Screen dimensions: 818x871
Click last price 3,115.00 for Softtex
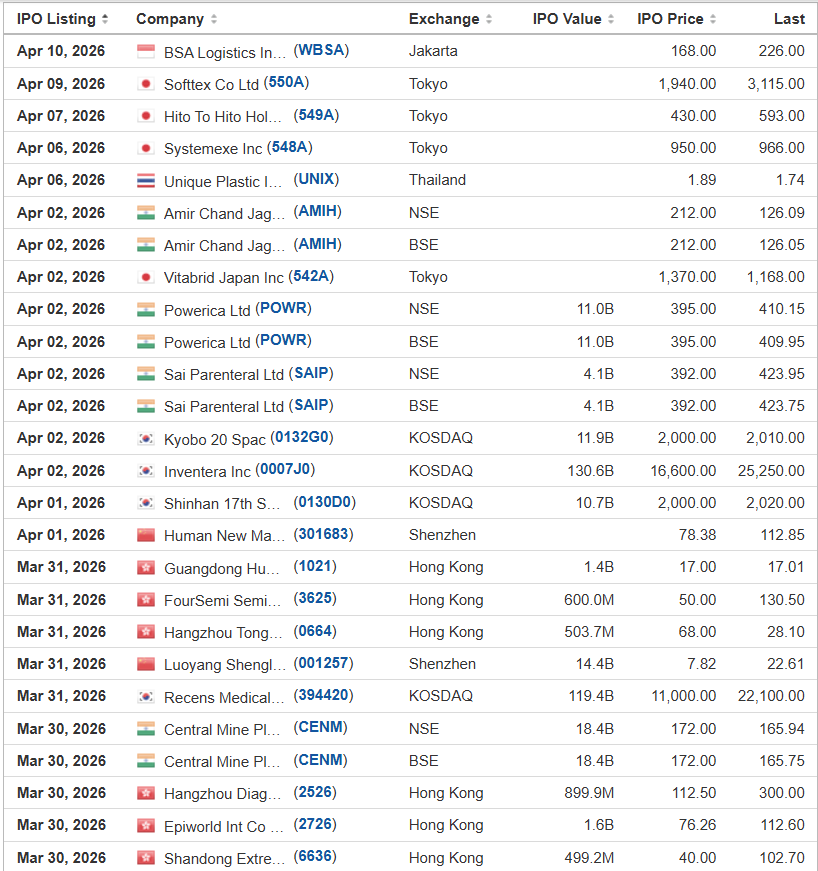pos(776,84)
